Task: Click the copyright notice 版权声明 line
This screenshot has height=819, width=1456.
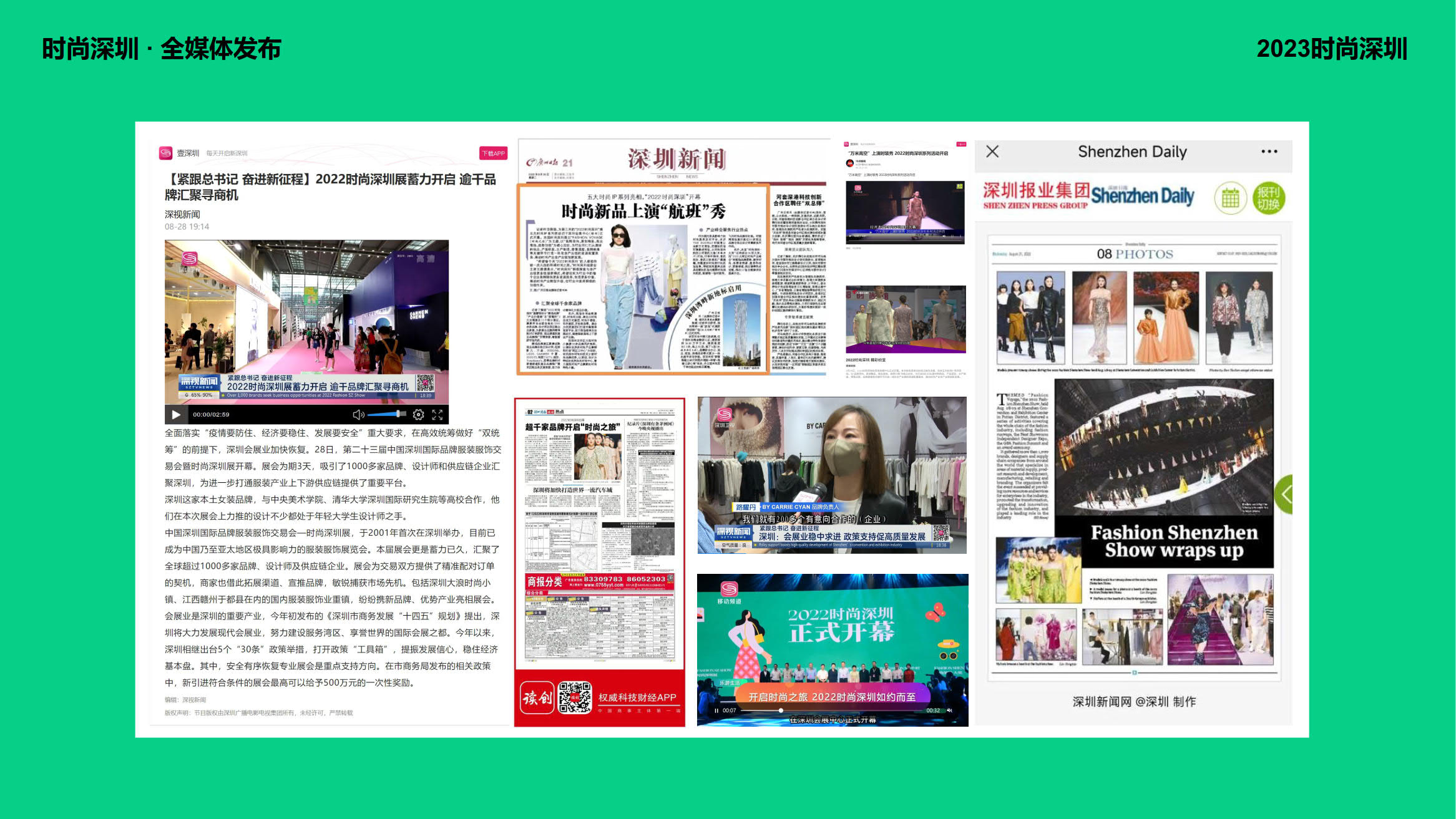Action: click(258, 713)
